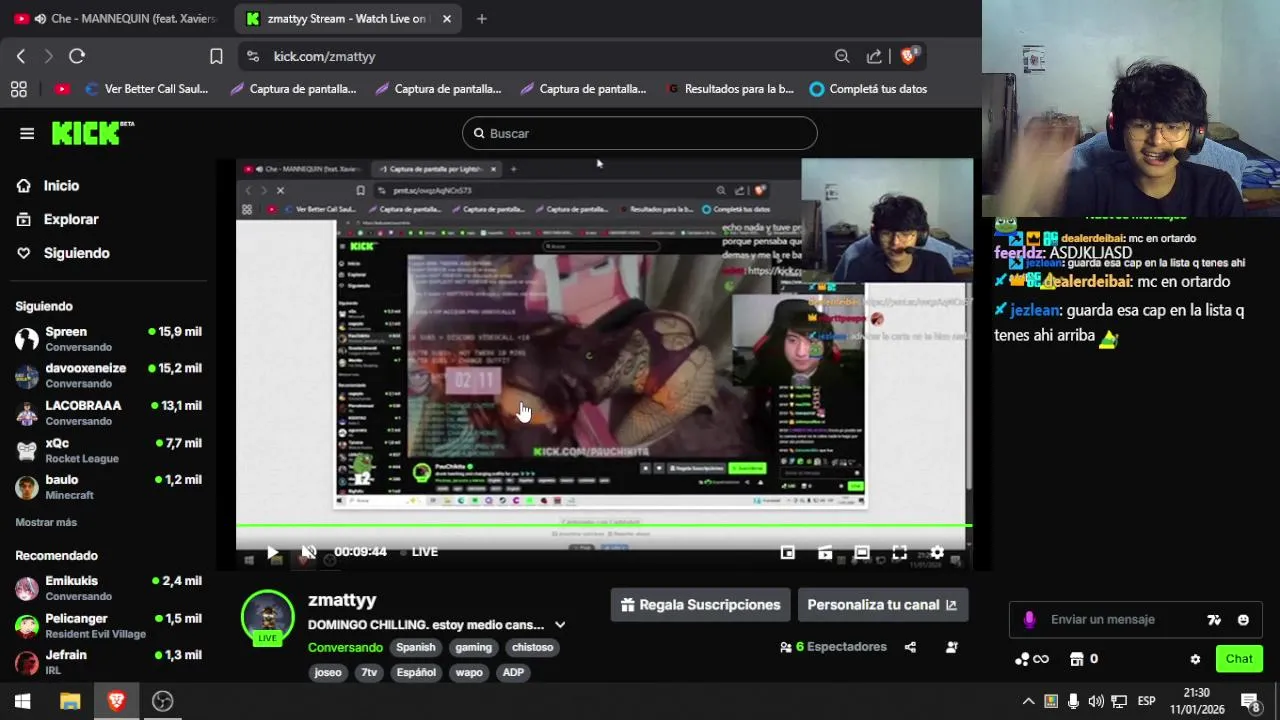
Task: Select the chistoso tag
Action: [532, 647]
